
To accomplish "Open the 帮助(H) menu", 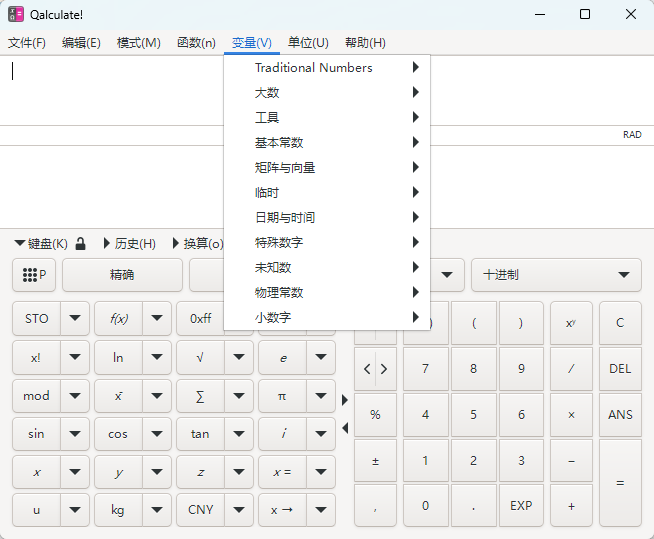I will tap(365, 43).
